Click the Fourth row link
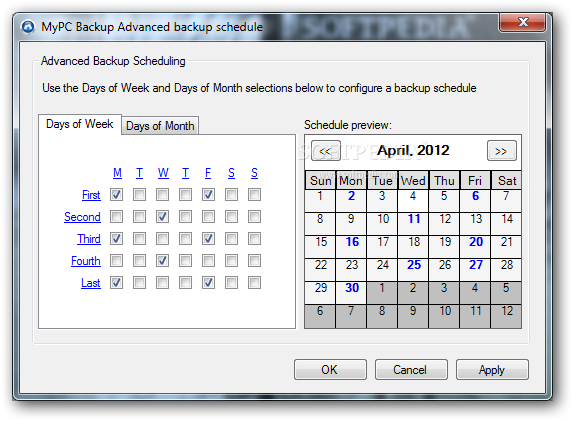 coord(86,261)
